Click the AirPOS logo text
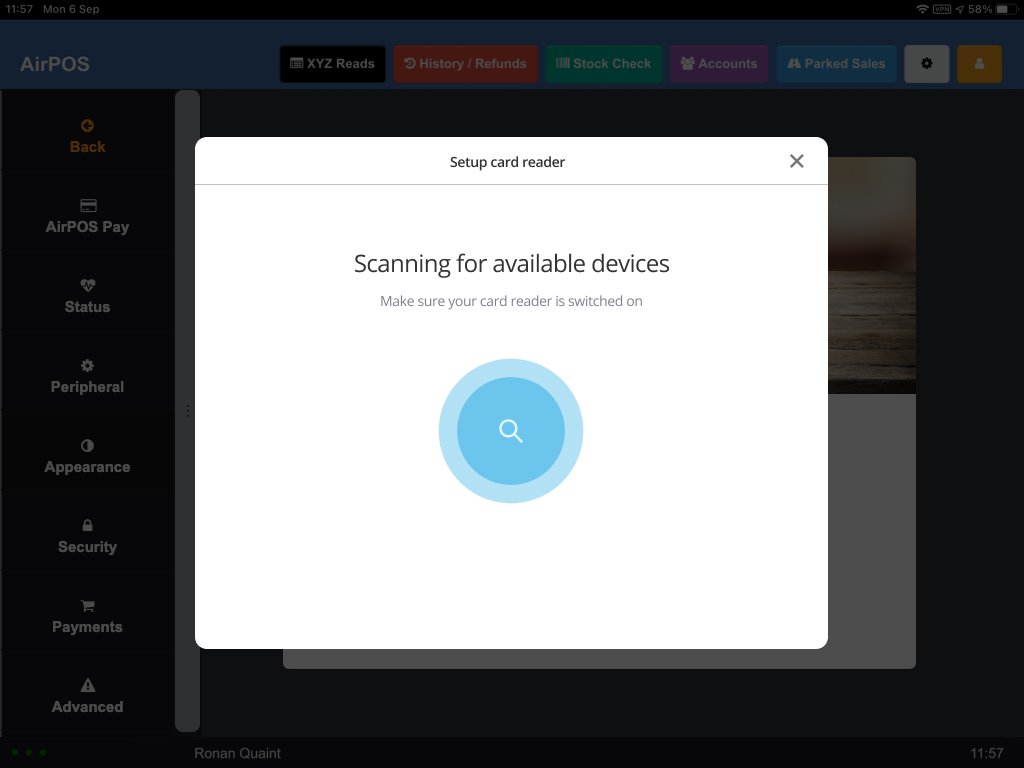Screen dimensions: 1024x768 tap(55, 64)
